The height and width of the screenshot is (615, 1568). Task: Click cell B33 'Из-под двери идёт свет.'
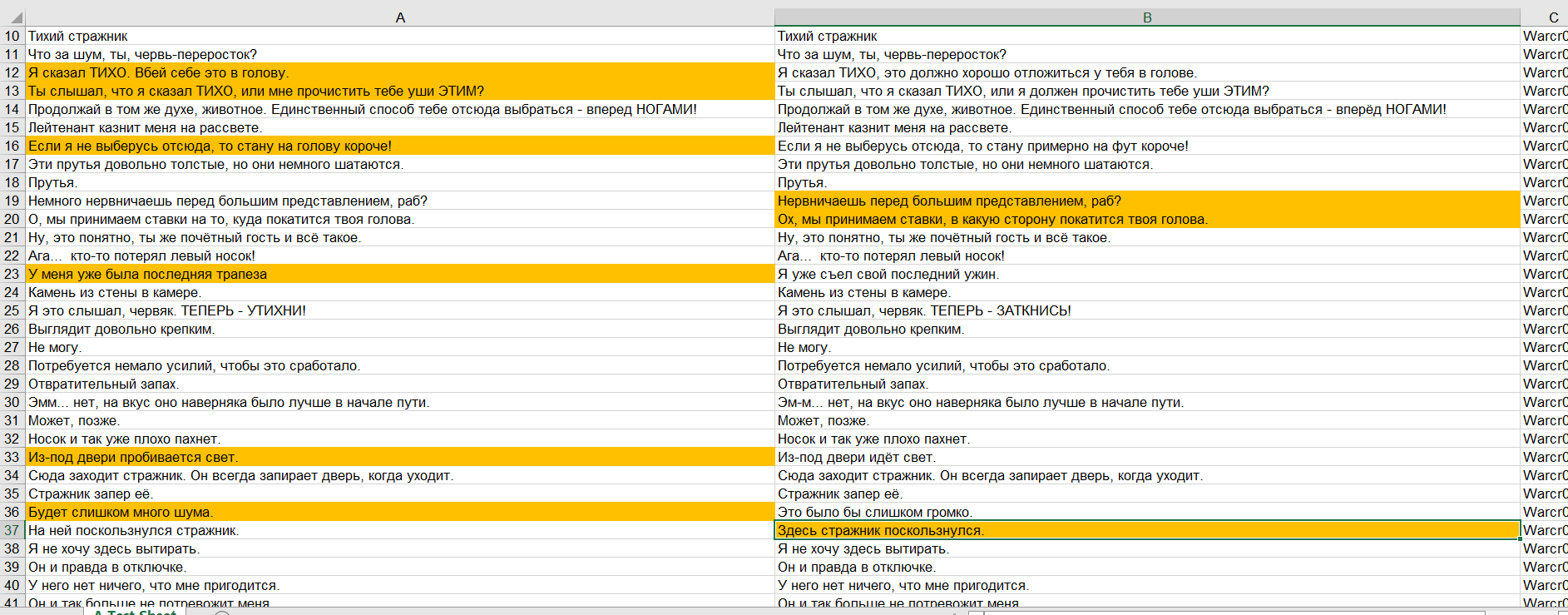[1147, 457]
